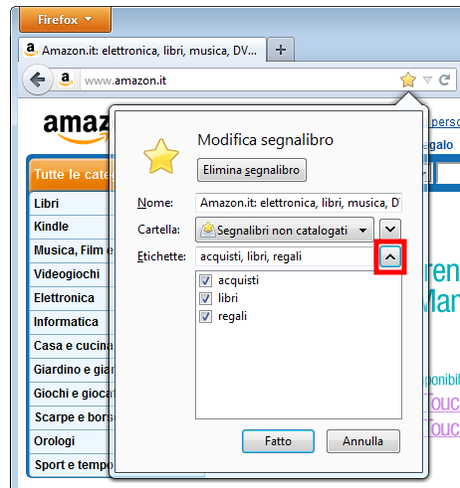This screenshot has width=460, height=488.
Task: Click the Amazon logo on the page
Action: click(x=76, y=128)
